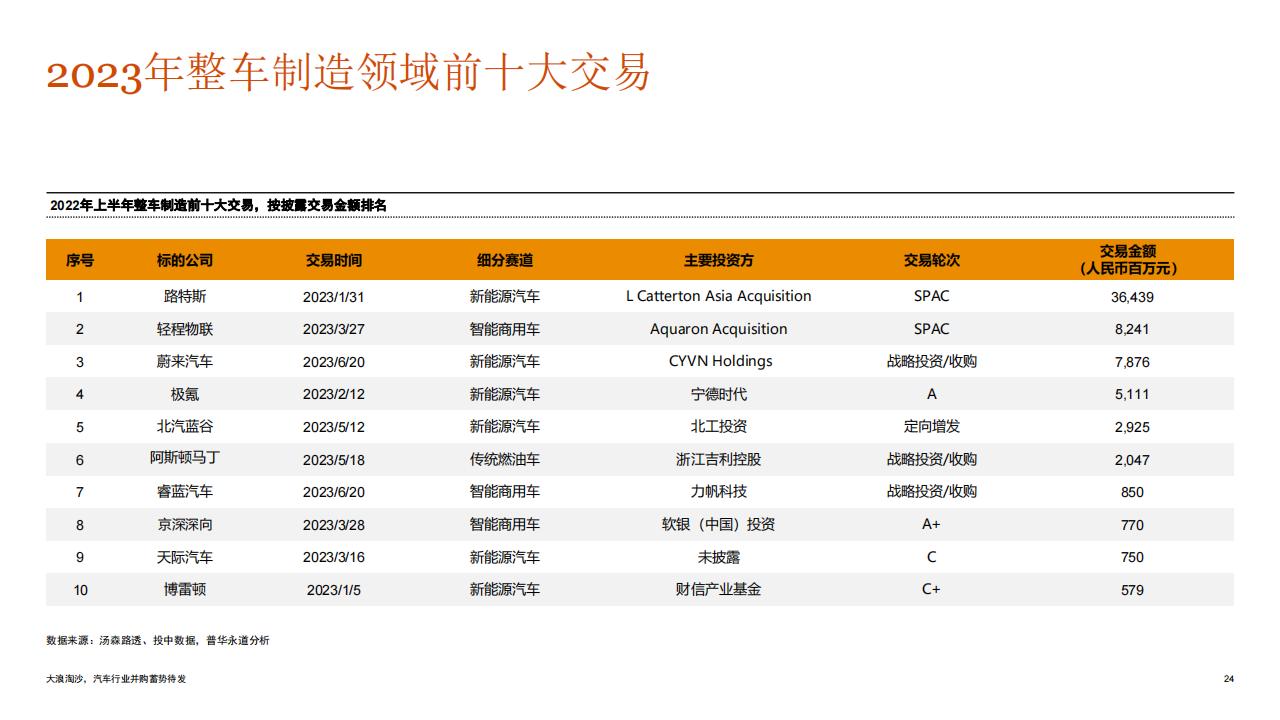Click investor Aquaron Acquisition
This screenshot has width=1280, height=720.
pyautogui.click(x=719, y=329)
